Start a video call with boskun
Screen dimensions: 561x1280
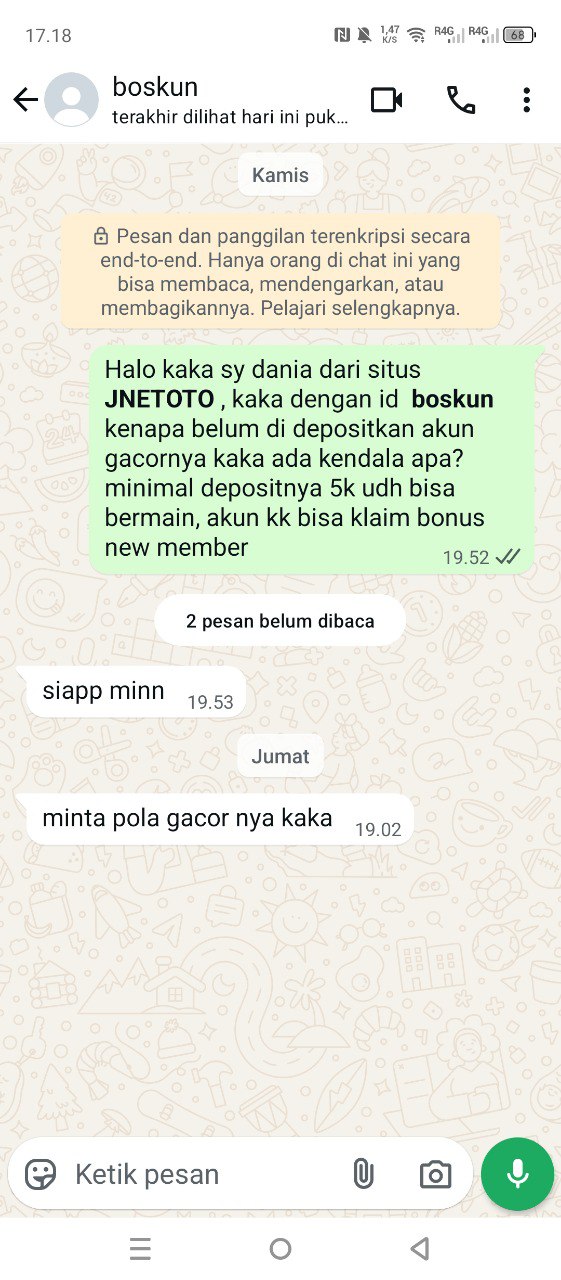click(386, 99)
